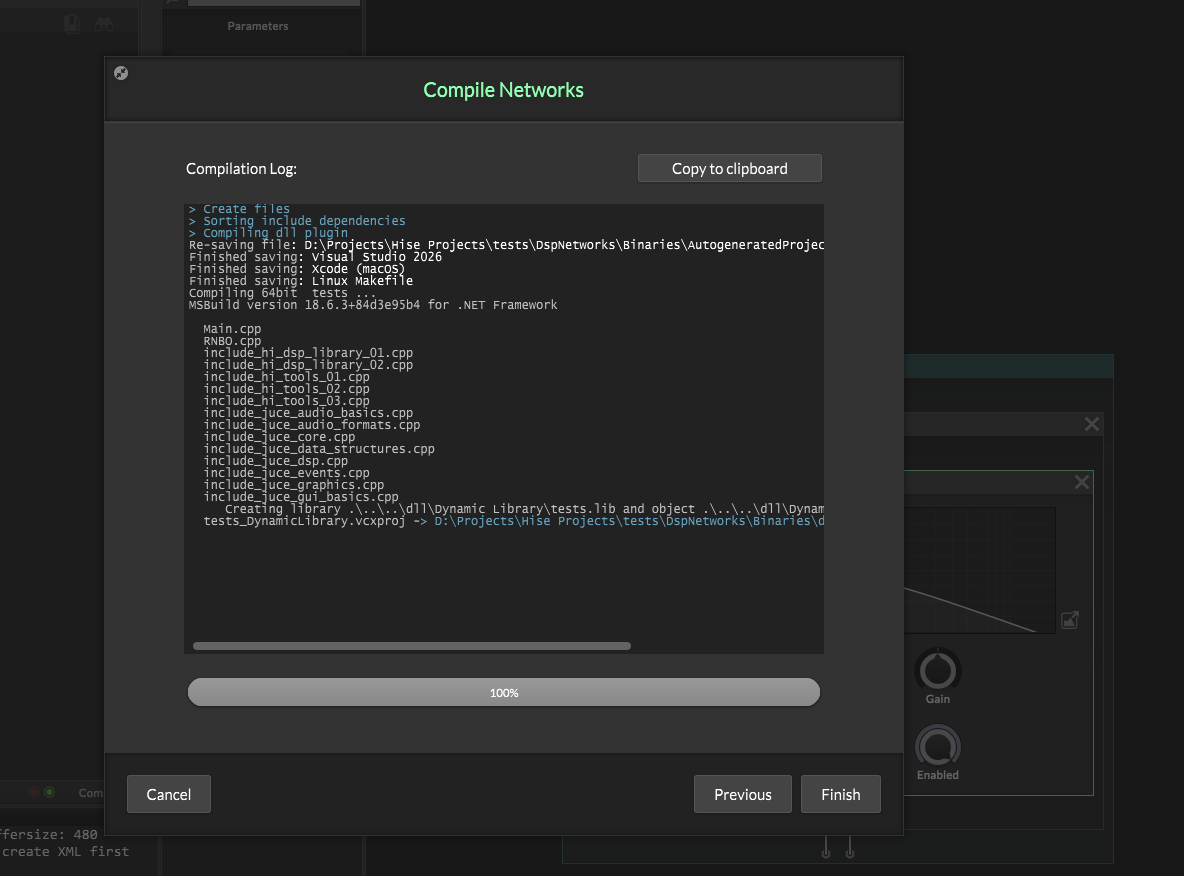The height and width of the screenshot is (876, 1184).
Task: Go back with the Previous button
Action: 743,794
